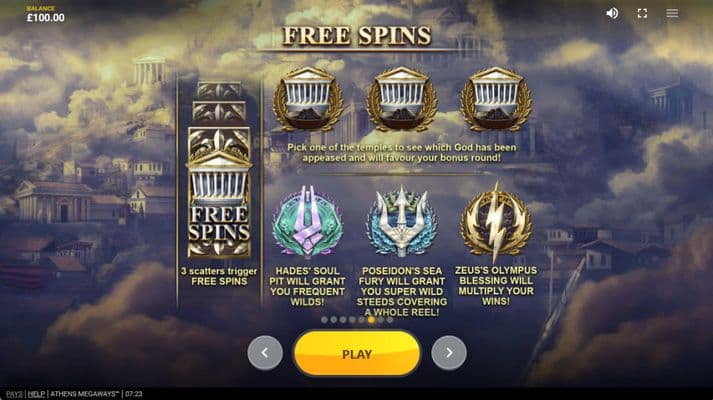Click the Free Spins scatter symbol

pyautogui.click(x=219, y=193)
